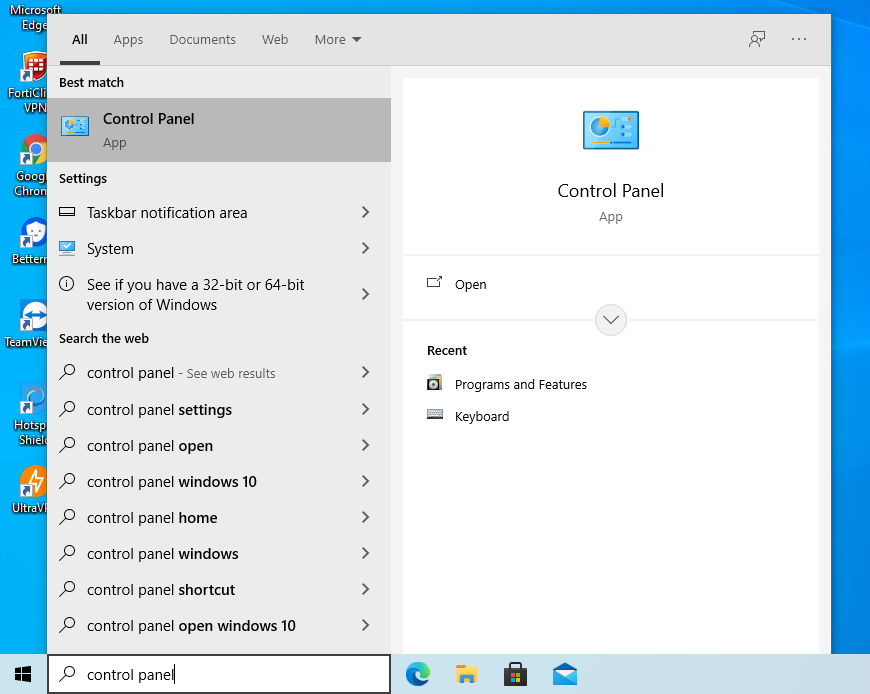The height and width of the screenshot is (694, 870).
Task: Select control panel open windows 10 suggestion
Action: (219, 625)
